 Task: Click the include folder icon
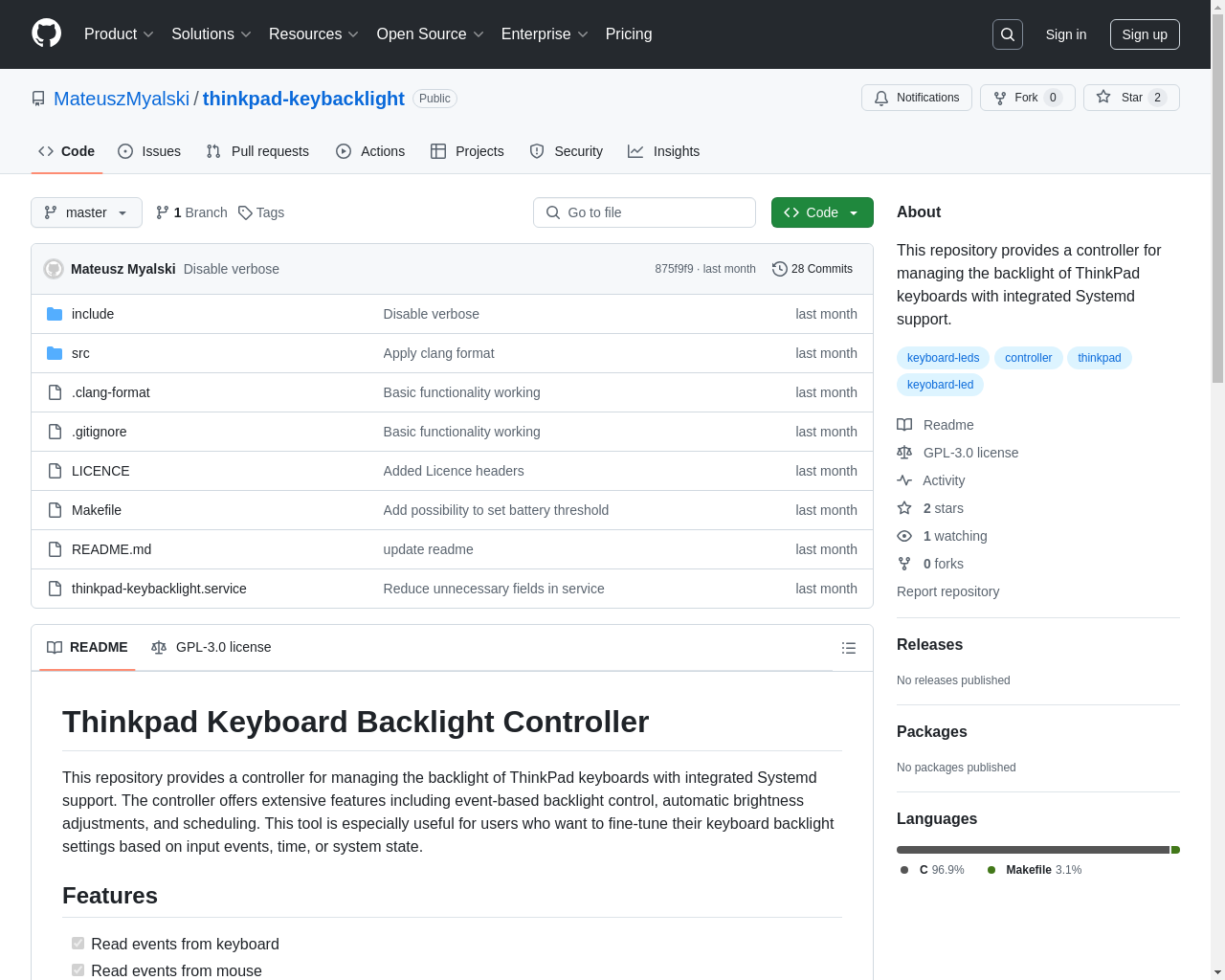tap(55, 314)
